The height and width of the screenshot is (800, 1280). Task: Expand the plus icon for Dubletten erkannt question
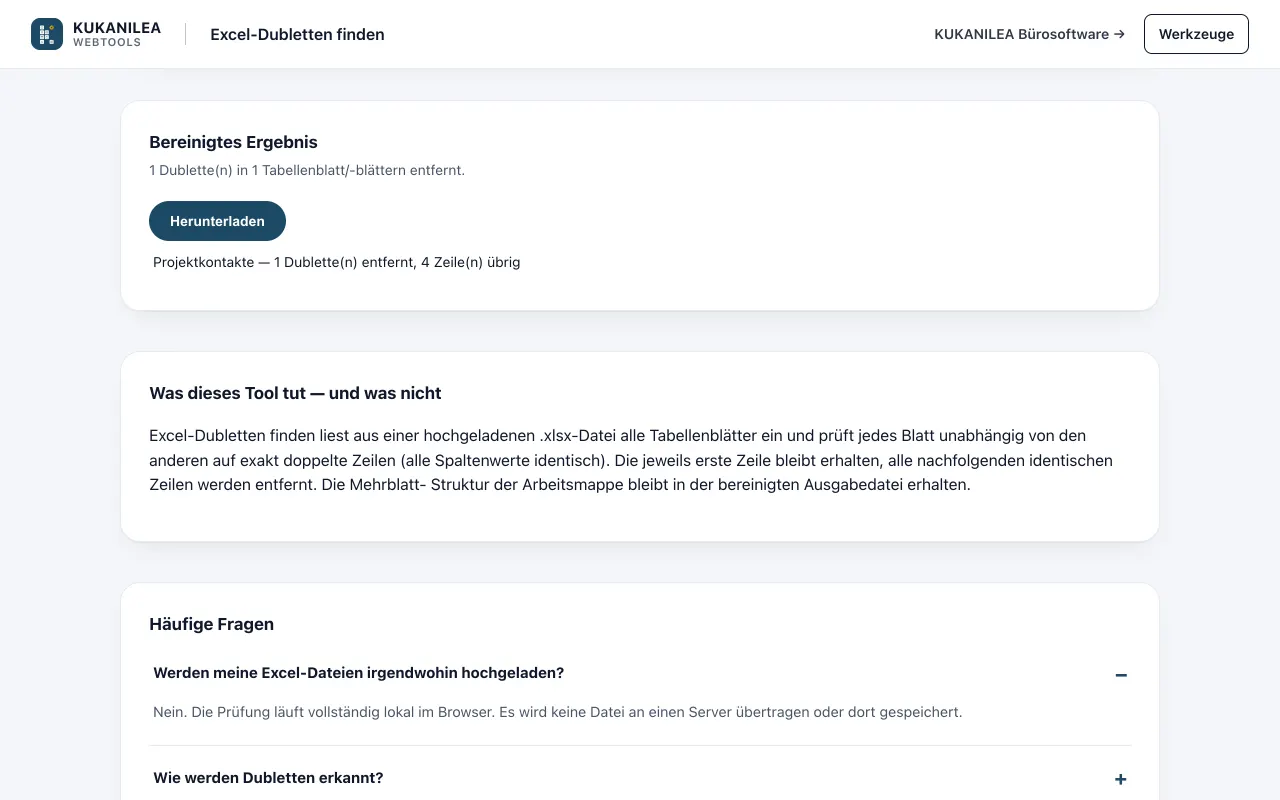(x=1121, y=779)
